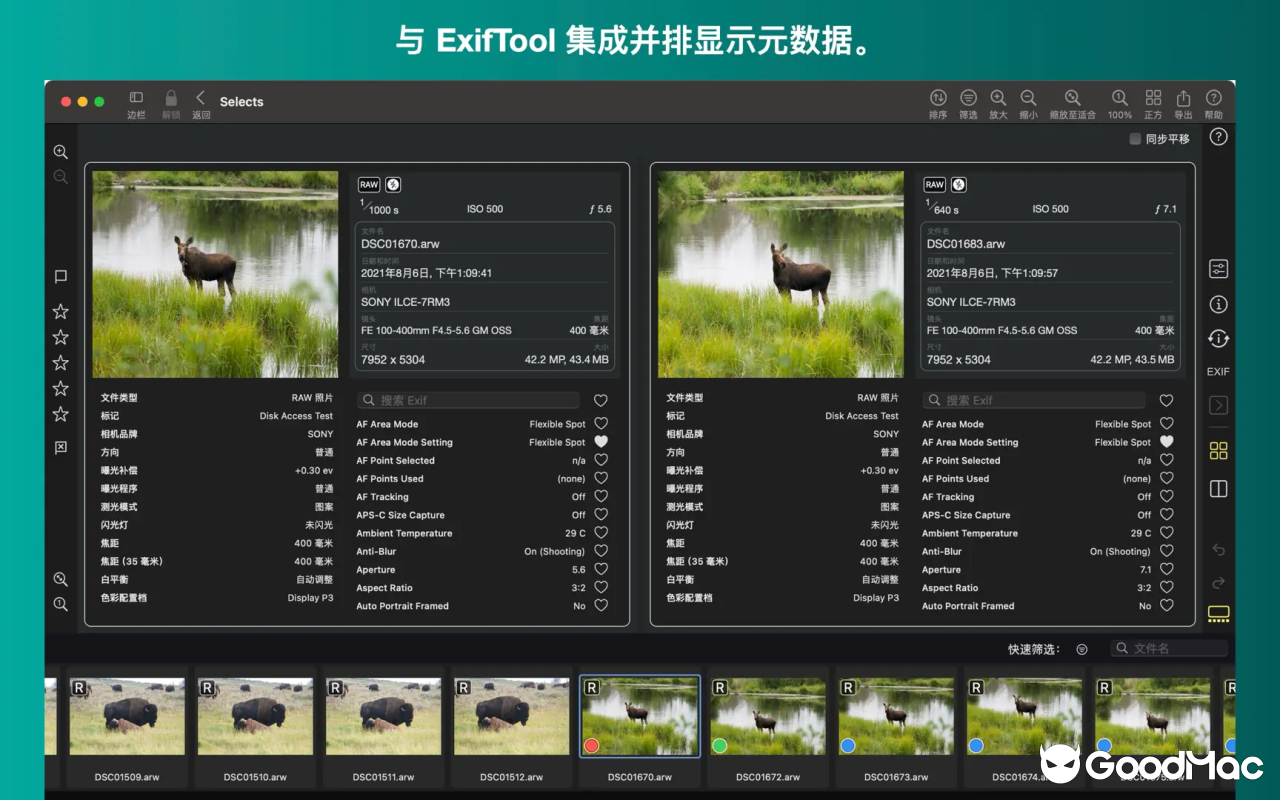
Task: Select 缩放至适合 zoom to fit
Action: click(x=1072, y=98)
